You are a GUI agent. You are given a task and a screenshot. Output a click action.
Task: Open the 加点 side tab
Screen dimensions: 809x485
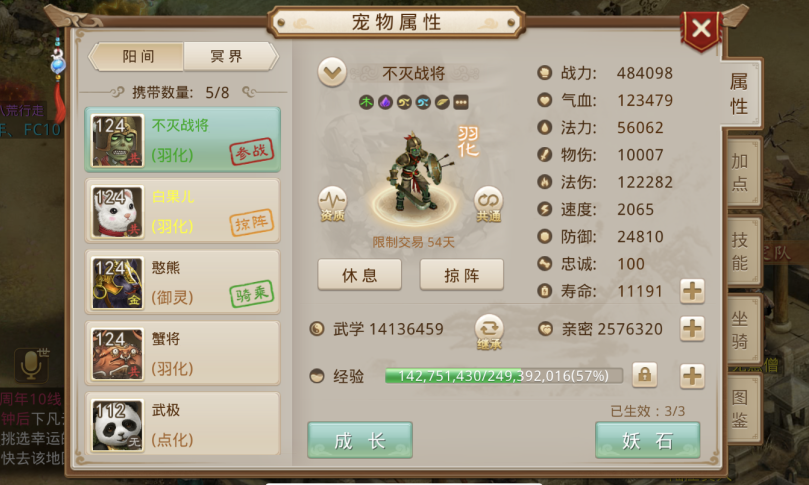tap(742, 173)
